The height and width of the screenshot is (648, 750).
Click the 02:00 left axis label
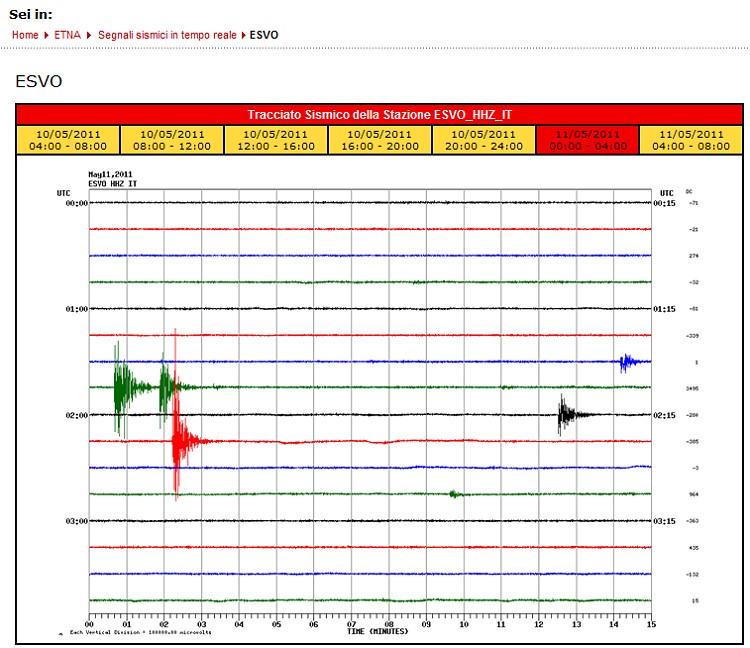(x=77, y=415)
